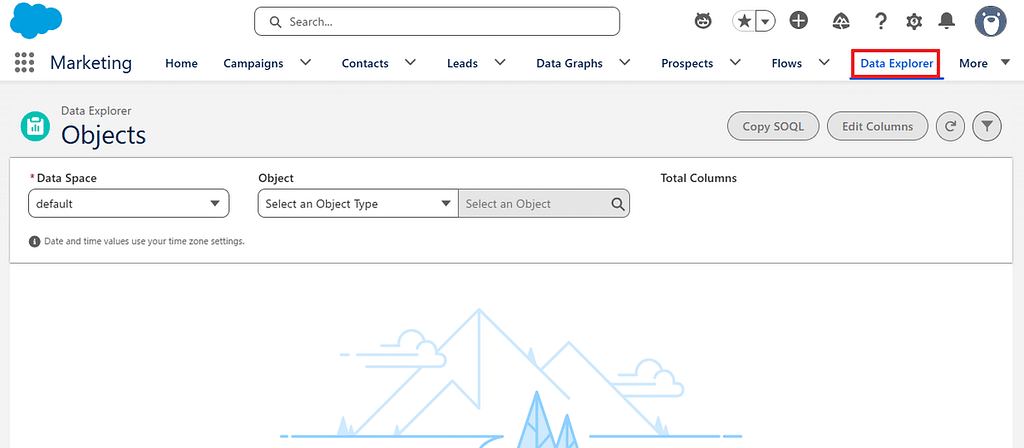
Task: Expand the Contacts tab chevron
Action: point(410,63)
